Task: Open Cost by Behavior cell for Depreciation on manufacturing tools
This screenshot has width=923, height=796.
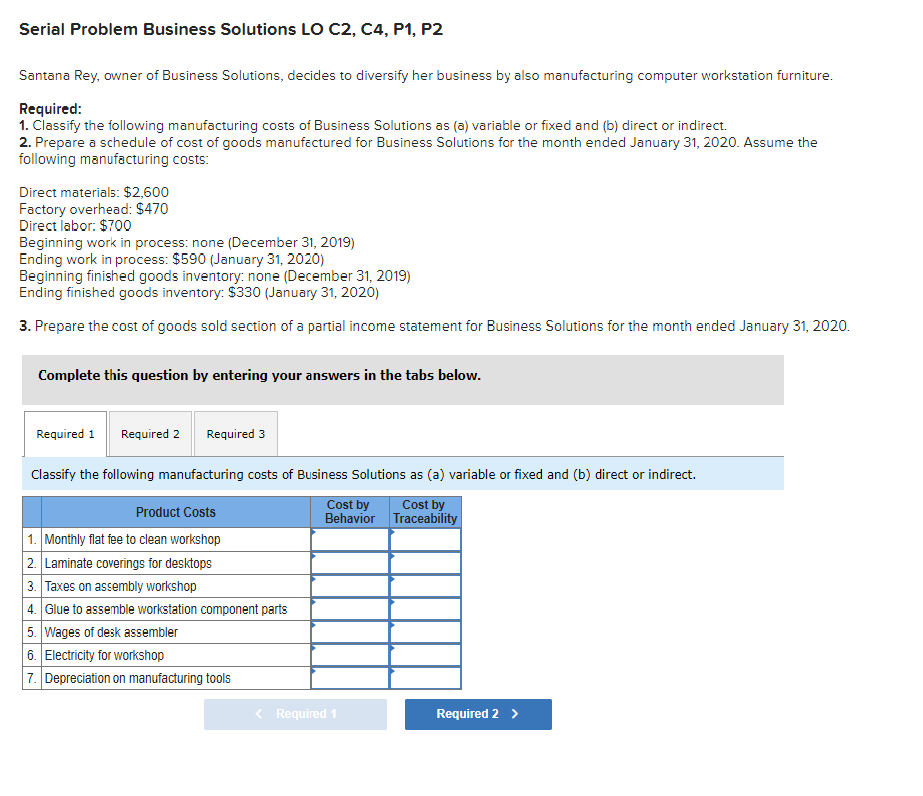Action: click(350, 678)
